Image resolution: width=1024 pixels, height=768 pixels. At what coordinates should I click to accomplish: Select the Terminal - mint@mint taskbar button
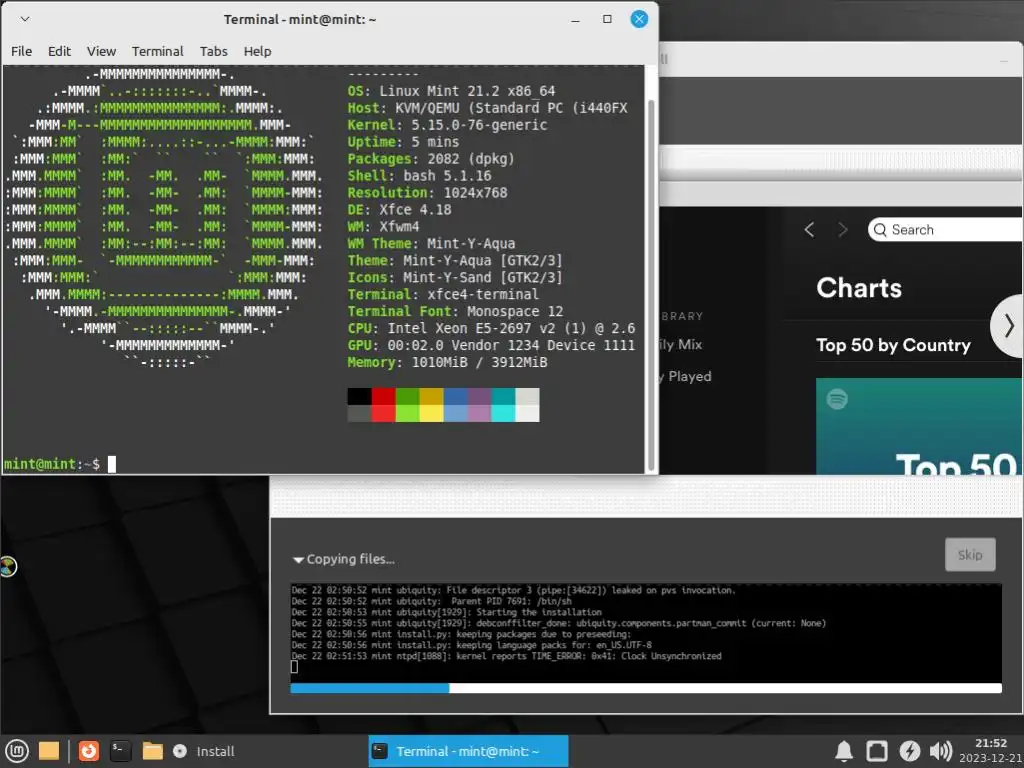[x=468, y=751]
